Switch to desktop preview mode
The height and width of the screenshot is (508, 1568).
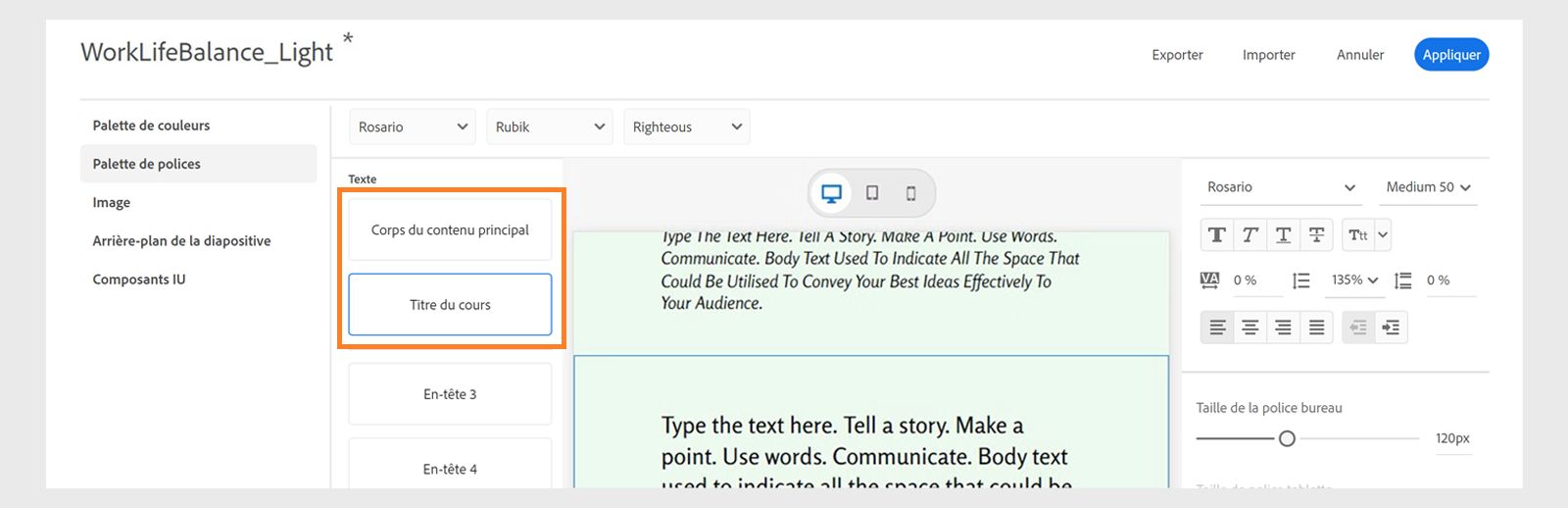click(x=832, y=193)
